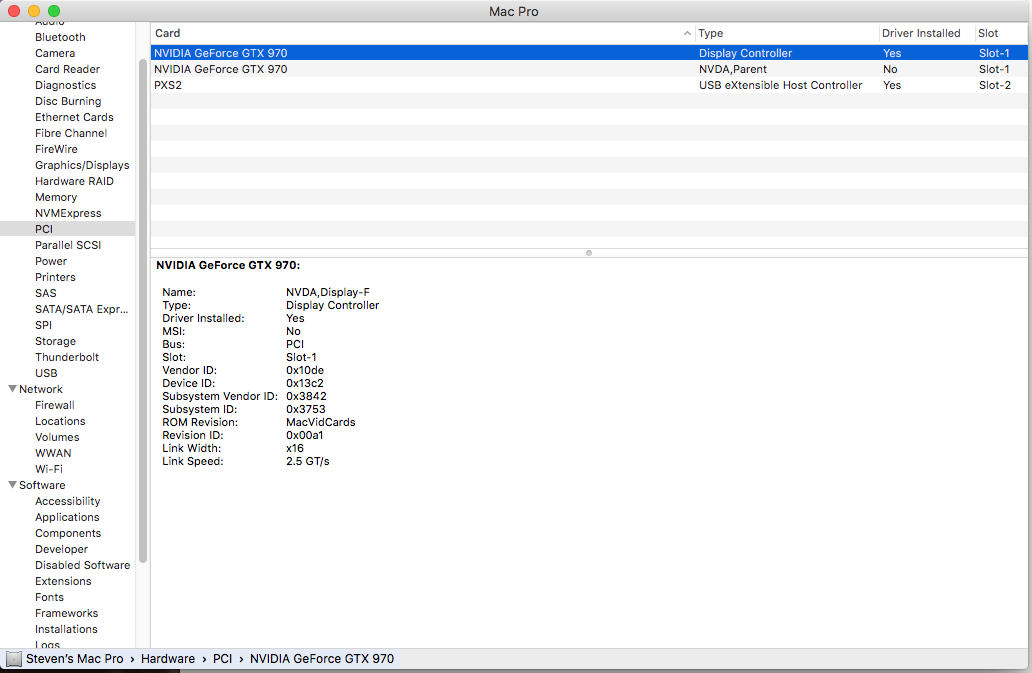Open Accessibility under Software
1032x673 pixels.
click(67, 501)
